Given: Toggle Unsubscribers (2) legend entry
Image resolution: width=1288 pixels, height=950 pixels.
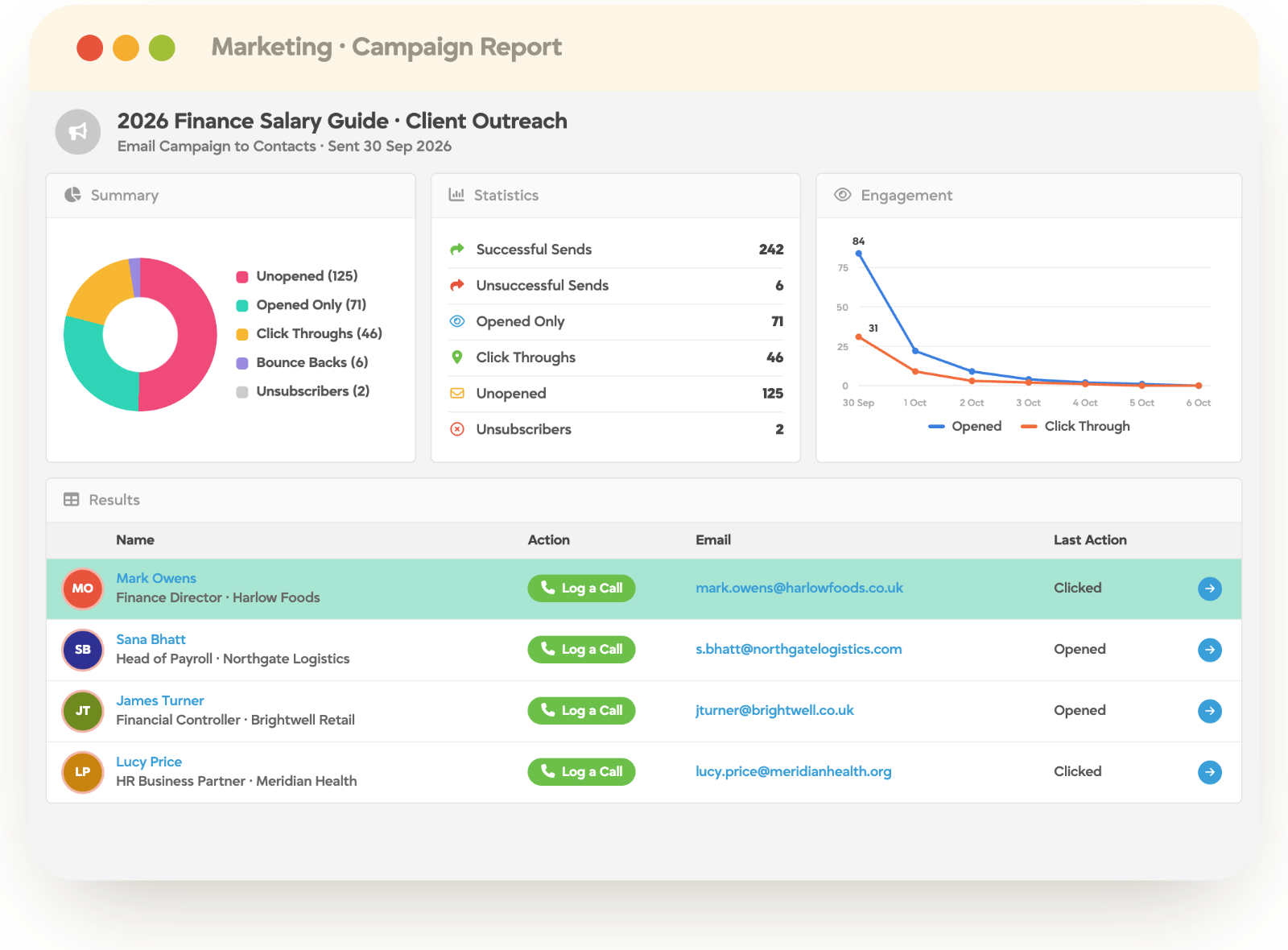Looking at the screenshot, I should pos(303,391).
